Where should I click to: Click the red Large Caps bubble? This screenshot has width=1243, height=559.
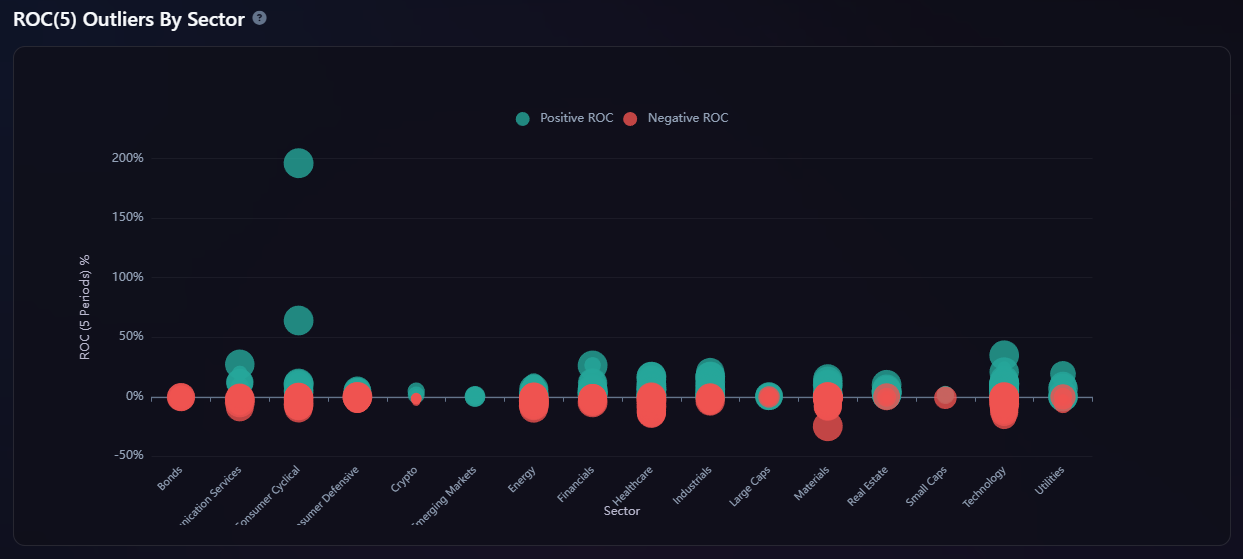769,397
